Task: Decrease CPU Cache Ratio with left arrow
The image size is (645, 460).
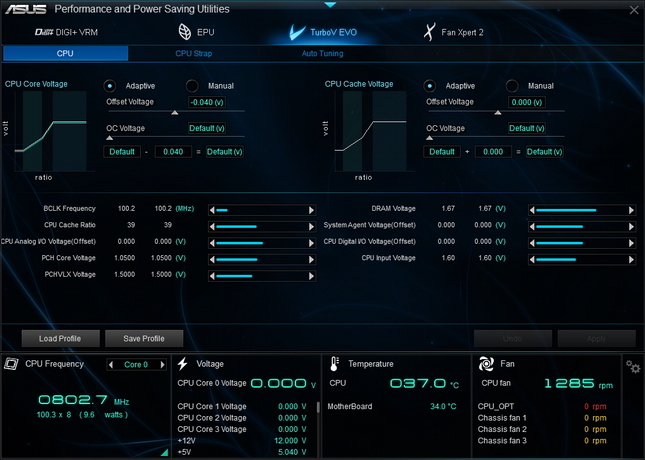Action: coord(212,227)
